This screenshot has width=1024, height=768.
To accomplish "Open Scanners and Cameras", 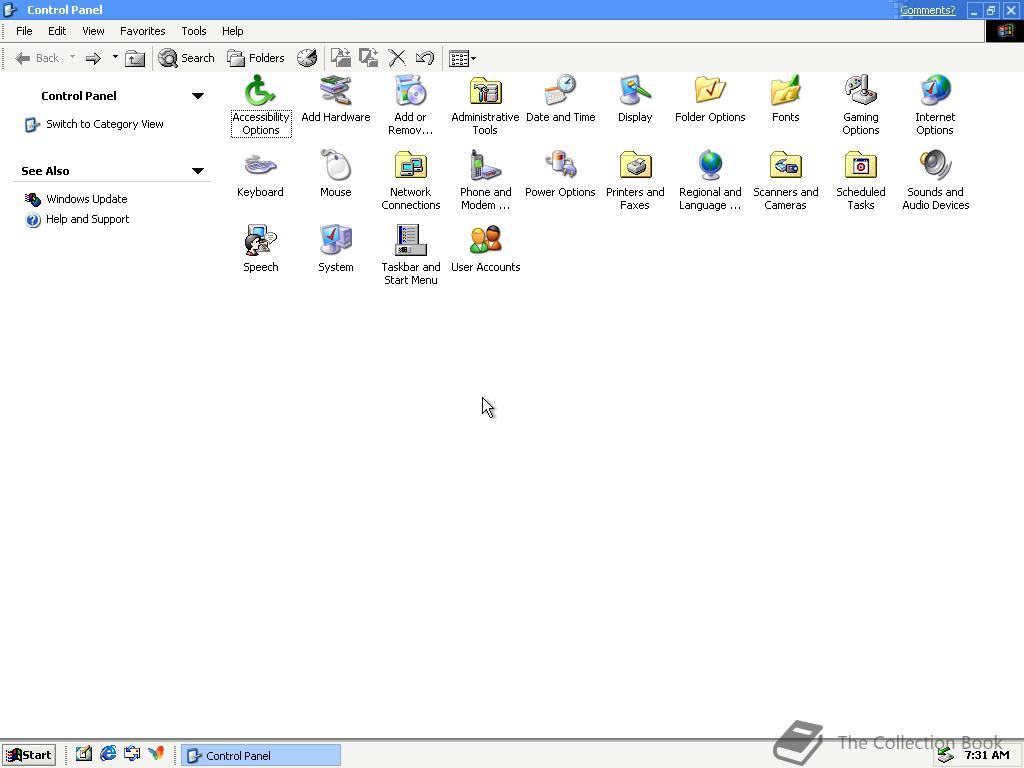I will coord(785,180).
